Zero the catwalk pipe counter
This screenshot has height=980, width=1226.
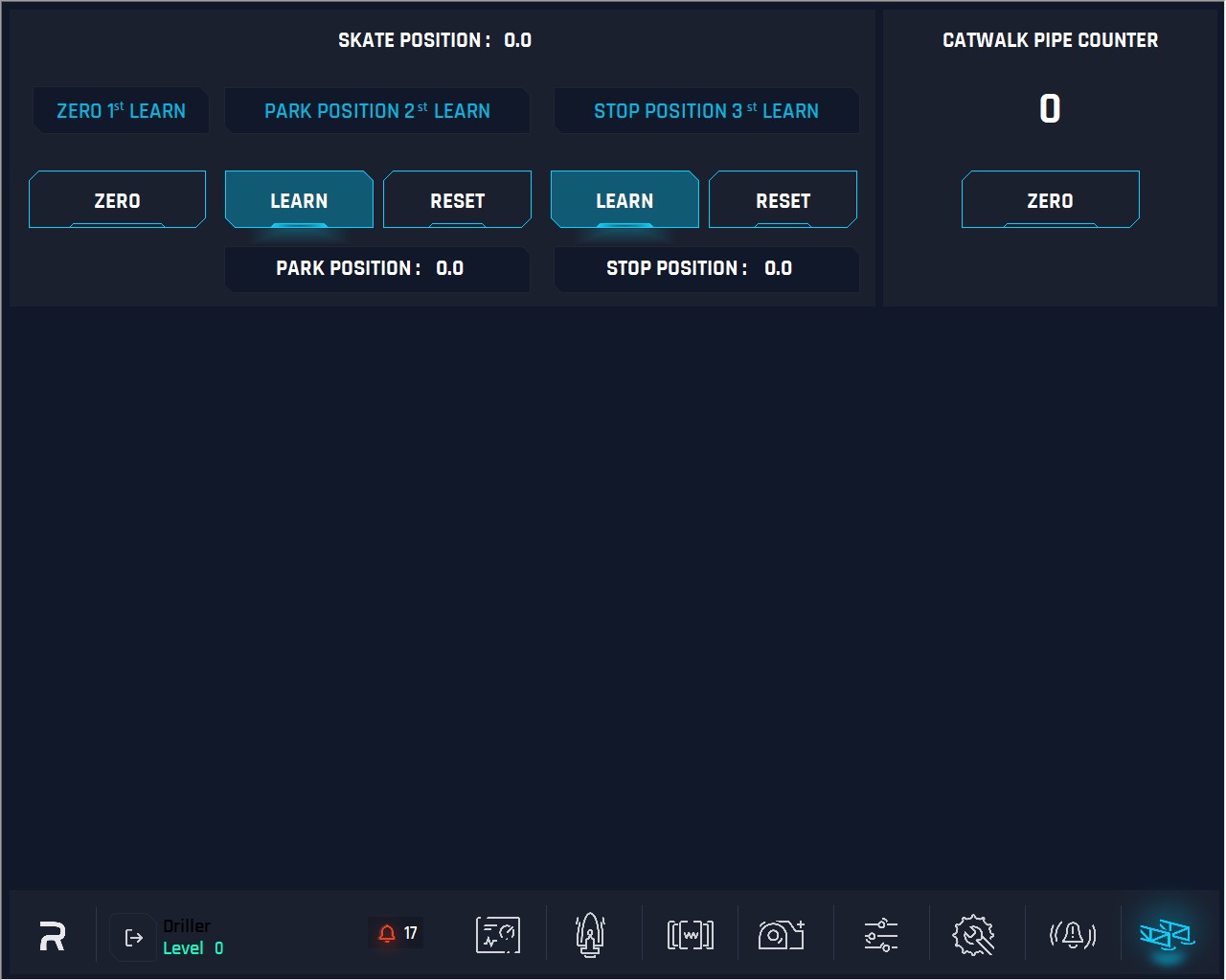(1051, 199)
